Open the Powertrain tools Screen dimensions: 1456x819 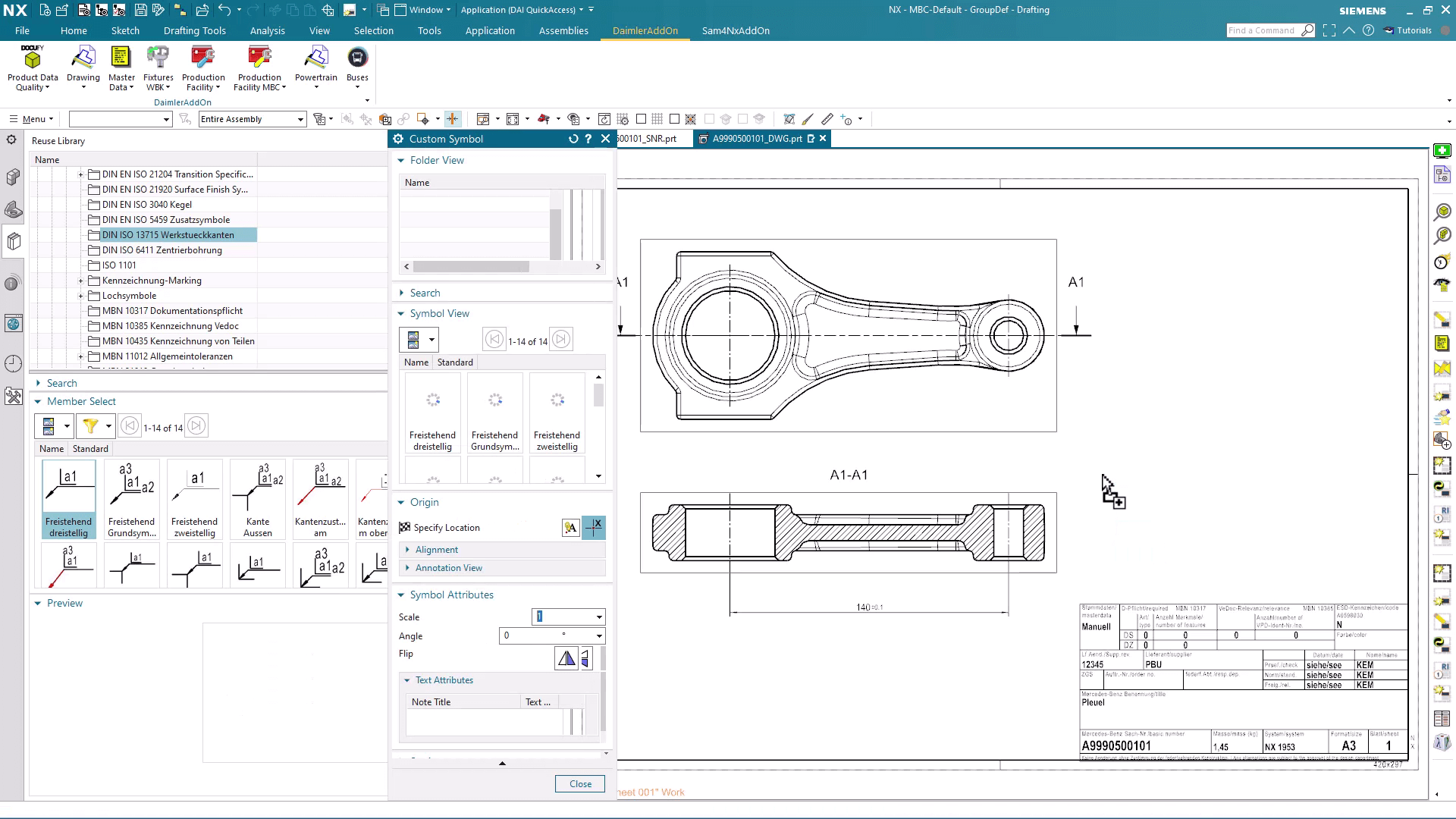click(315, 59)
